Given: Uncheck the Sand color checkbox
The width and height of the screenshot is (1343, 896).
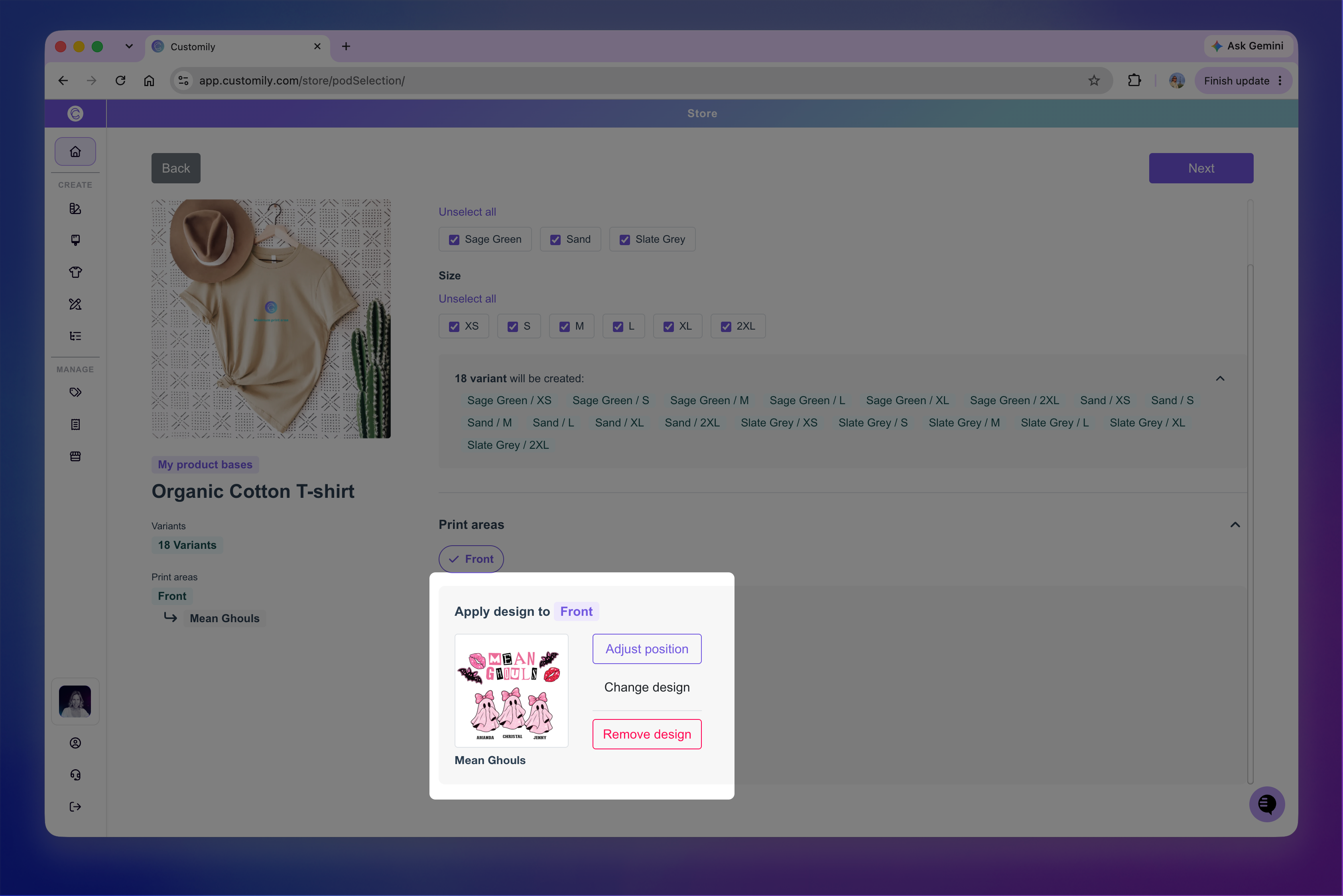Looking at the screenshot, I should pos(555,240).
